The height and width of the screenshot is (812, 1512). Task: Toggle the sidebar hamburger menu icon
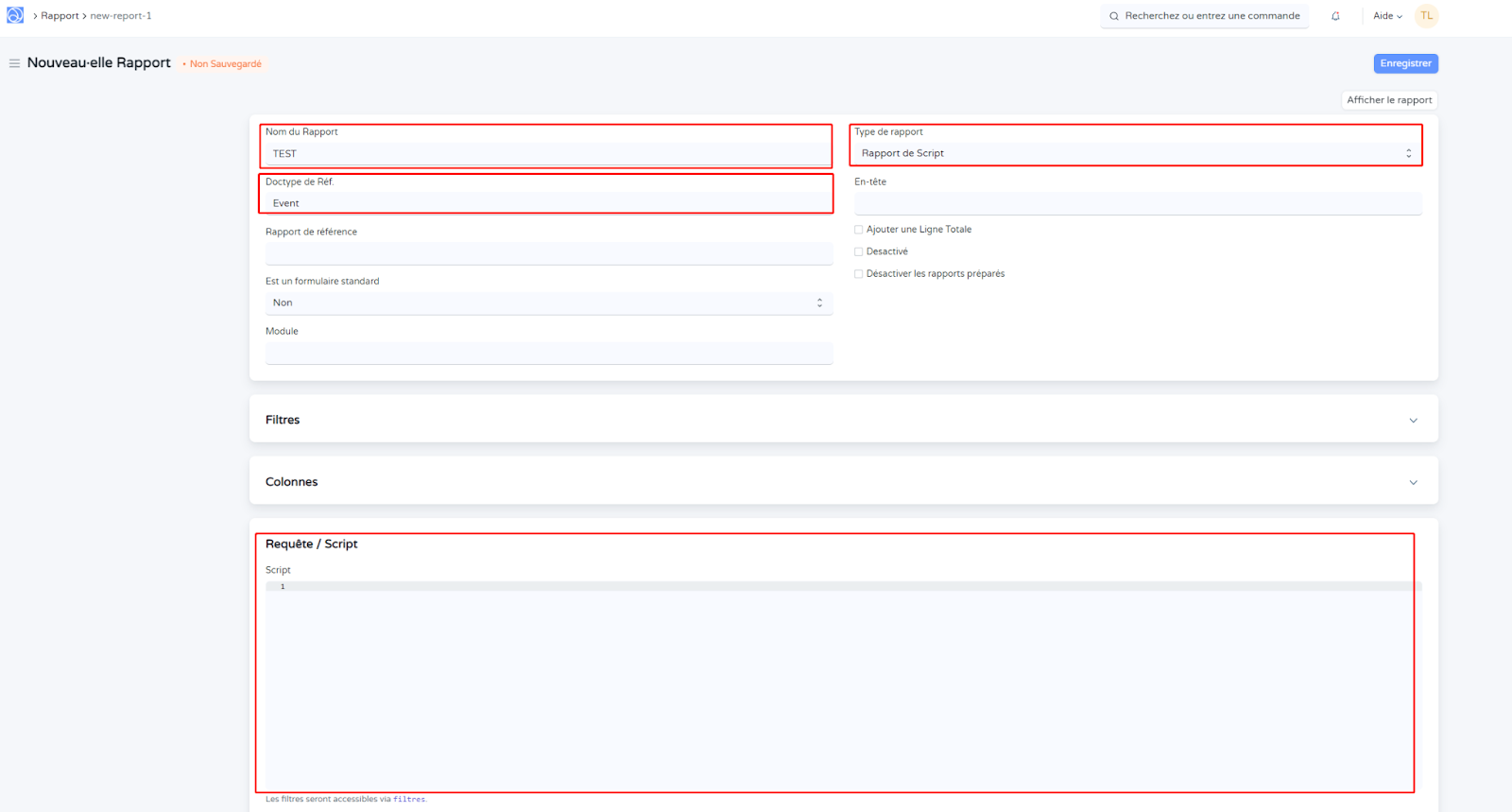14,63
